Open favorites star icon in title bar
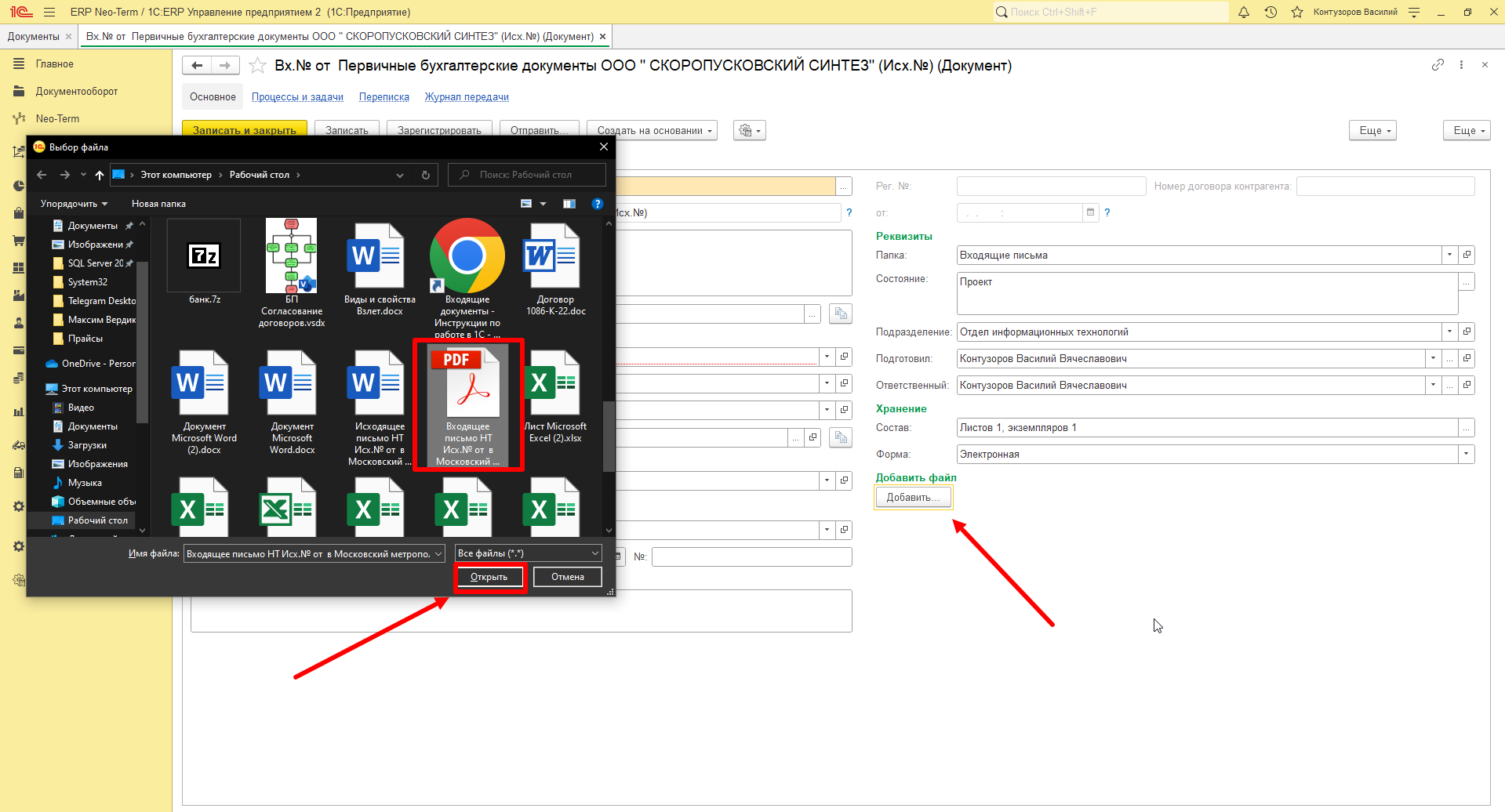 click(1297, 12)
